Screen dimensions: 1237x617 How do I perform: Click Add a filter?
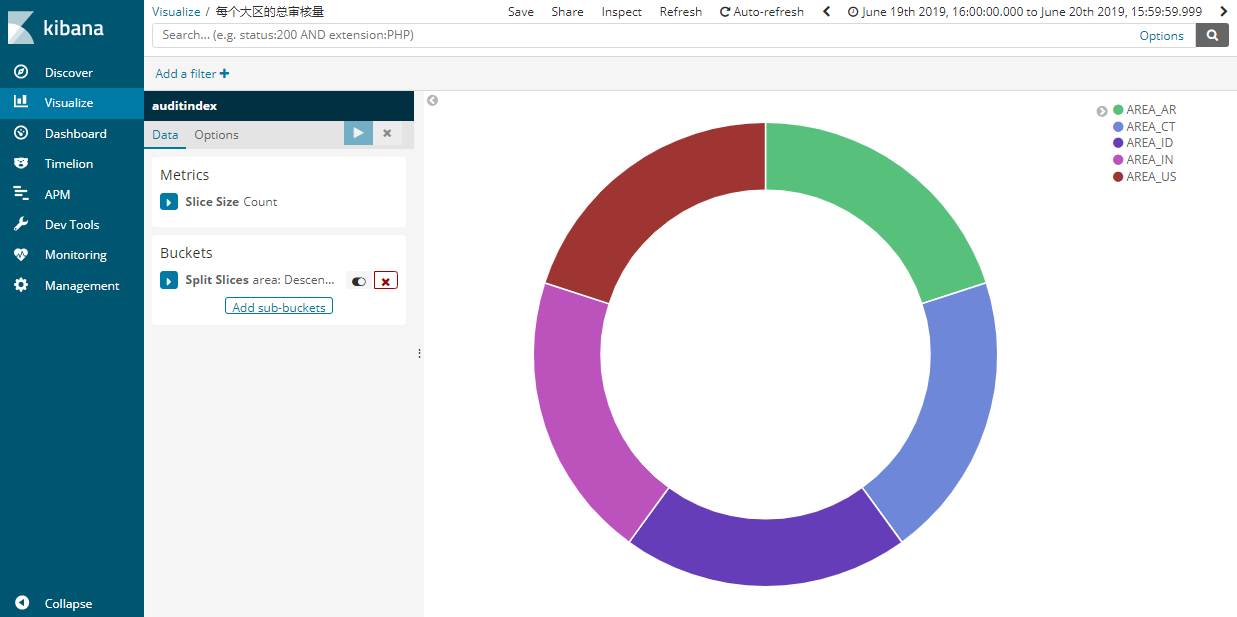click(x=192, y=74)
